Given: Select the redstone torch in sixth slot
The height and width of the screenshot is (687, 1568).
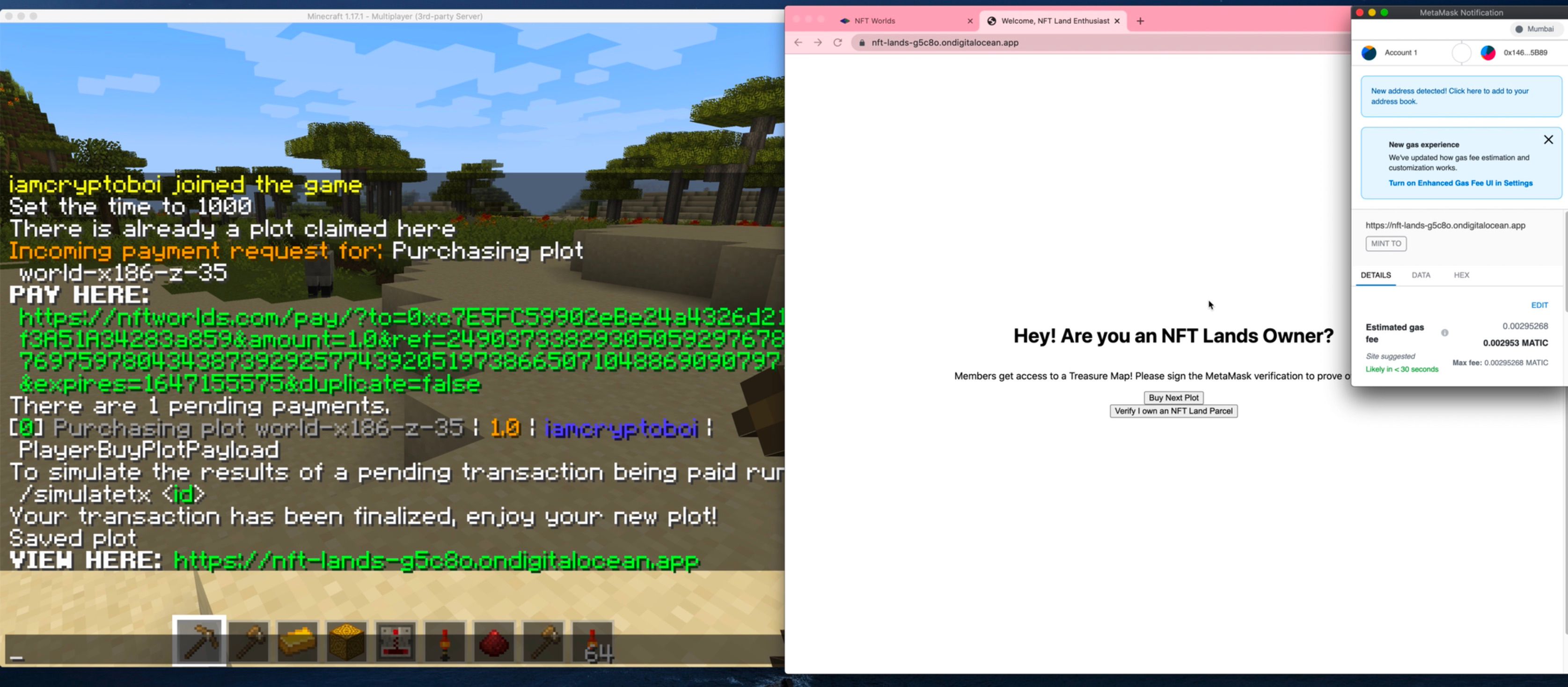Looking at the screenshot, I should pyautogui.click(x=445, y=641).
